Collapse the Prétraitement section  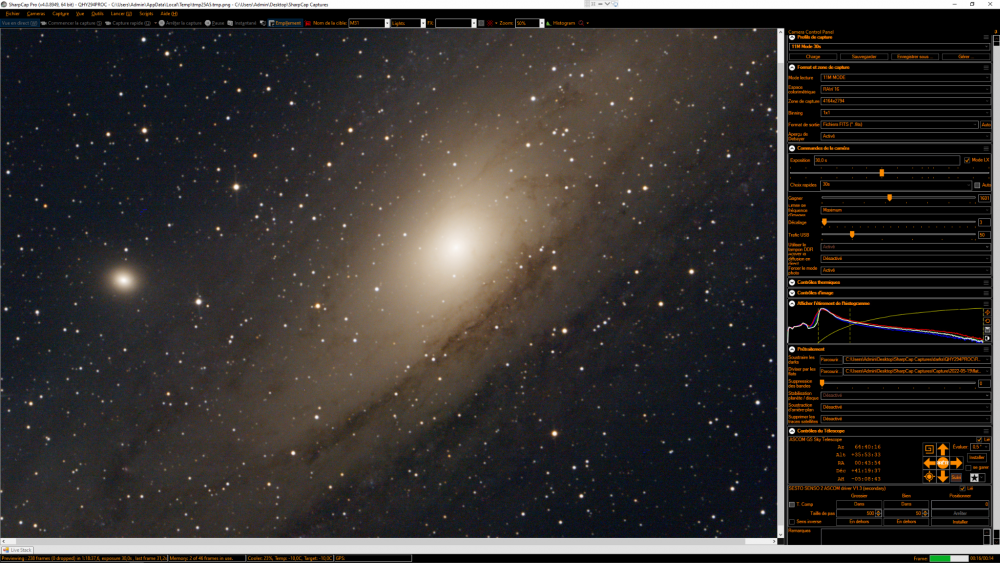tap(792, 348)
